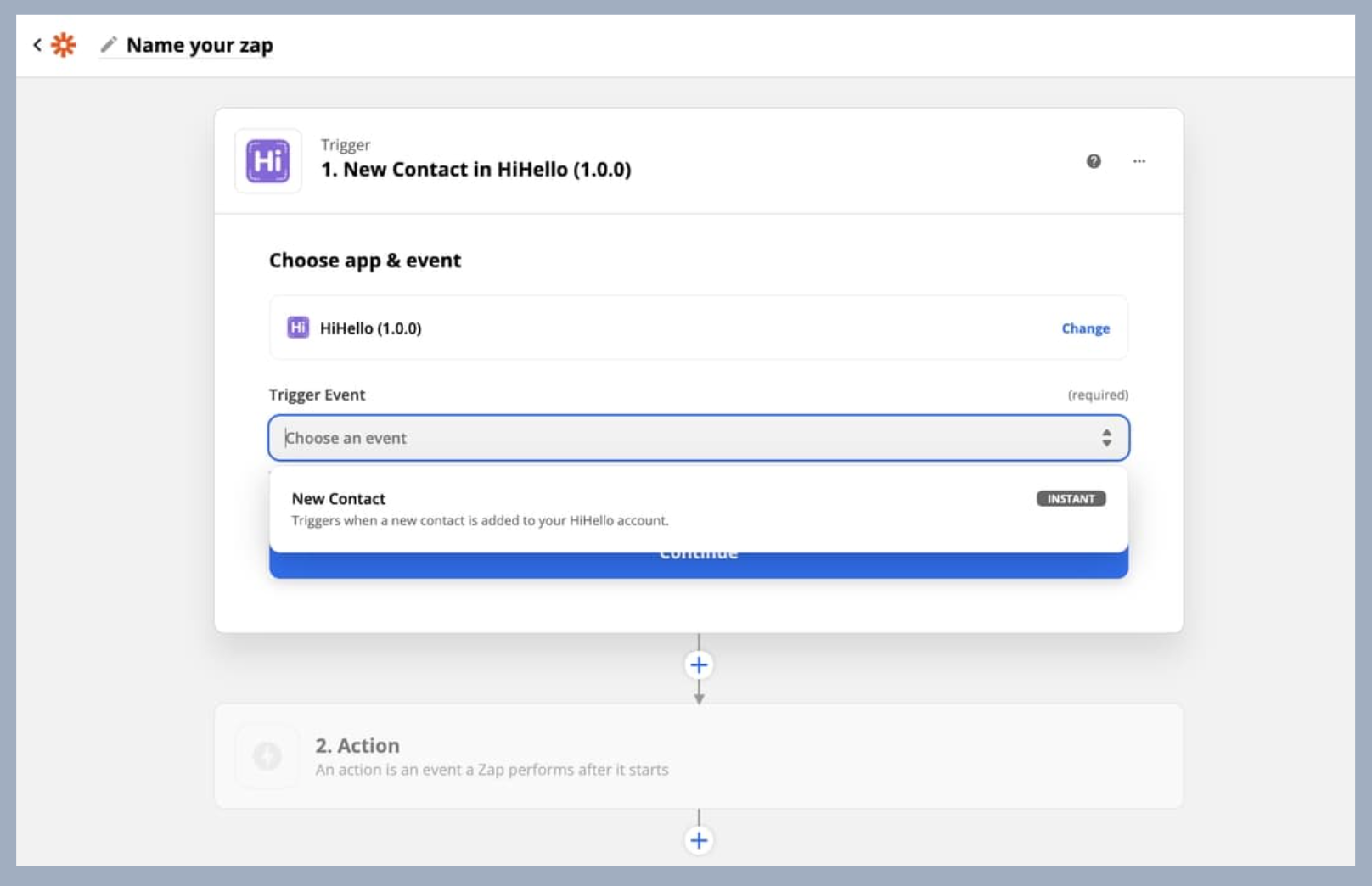Image resolution: width=1372 pixels, height=886 pixels.
Task: Click the 'Triggers when a new contact is added' description
Action: point(481,521)
